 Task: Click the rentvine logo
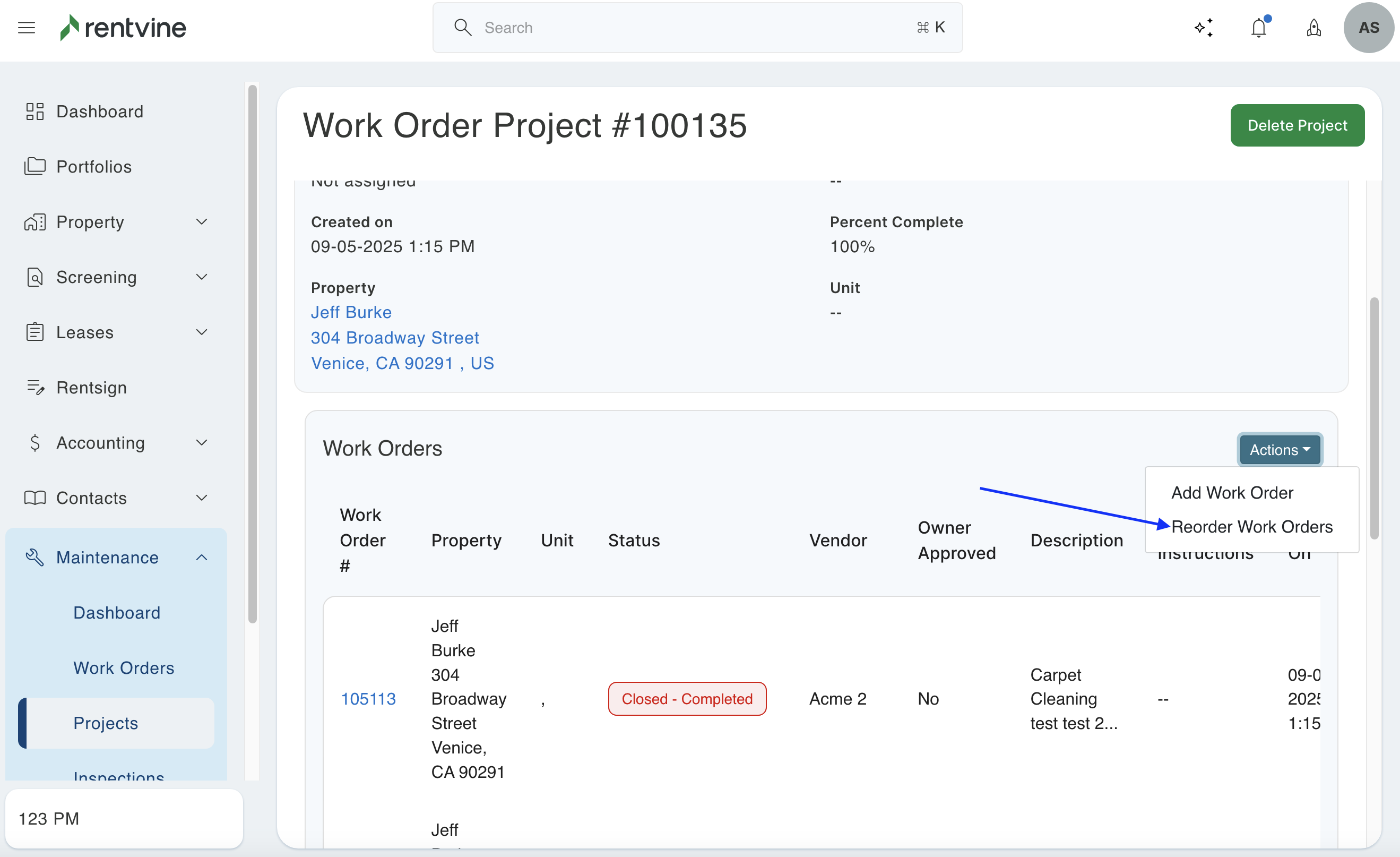pos(123,27)
